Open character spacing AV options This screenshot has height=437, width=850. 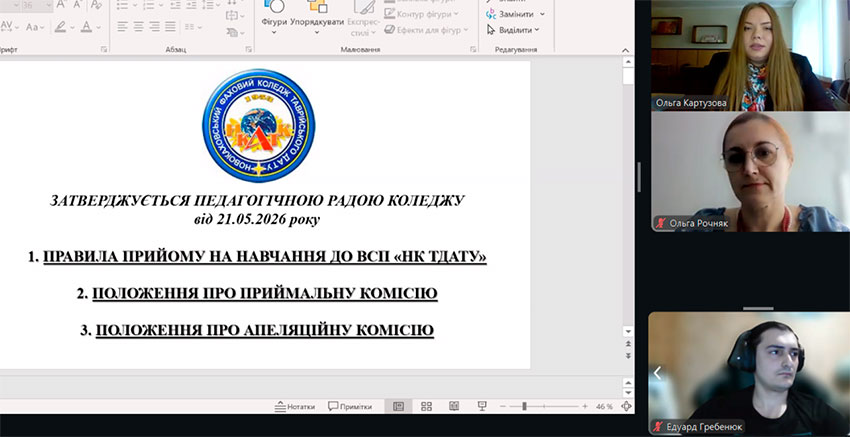(9, 26)
